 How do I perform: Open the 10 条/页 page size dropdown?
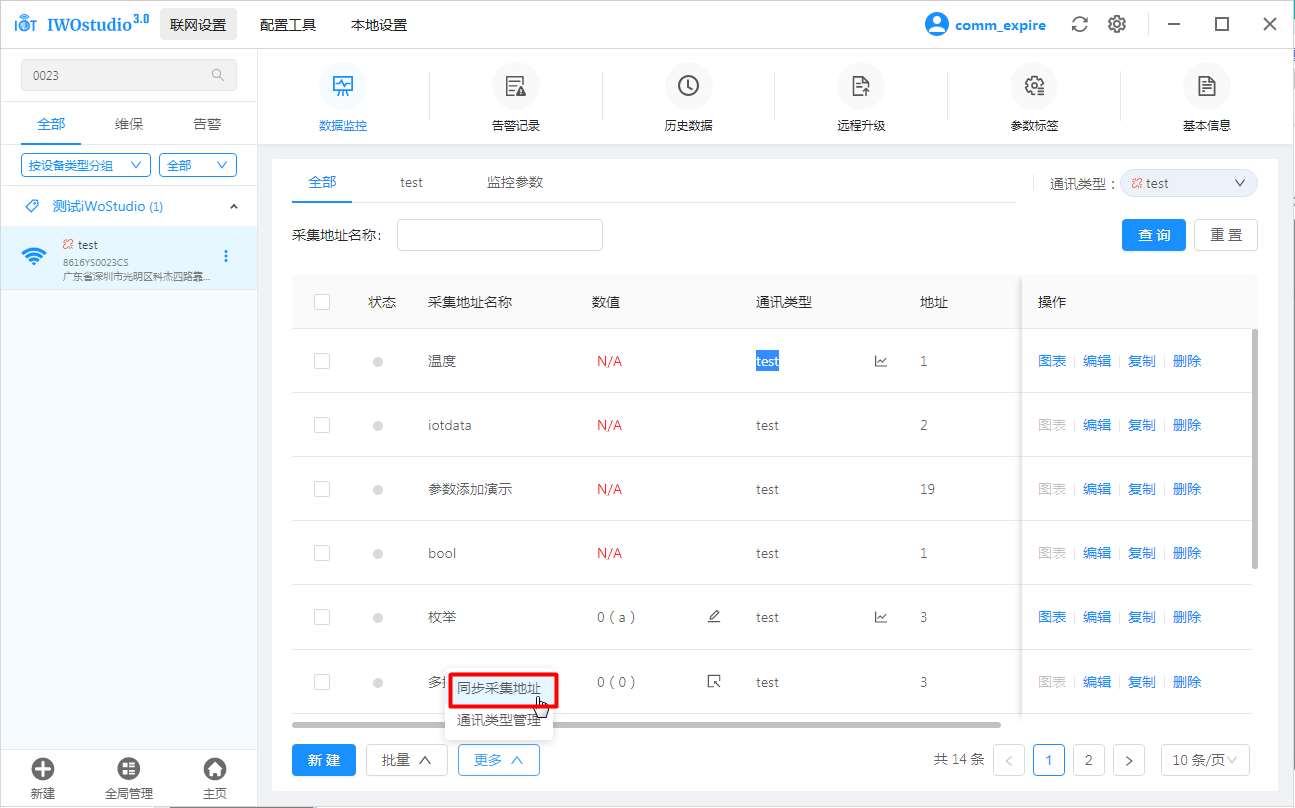click(x=1204, y=760)
